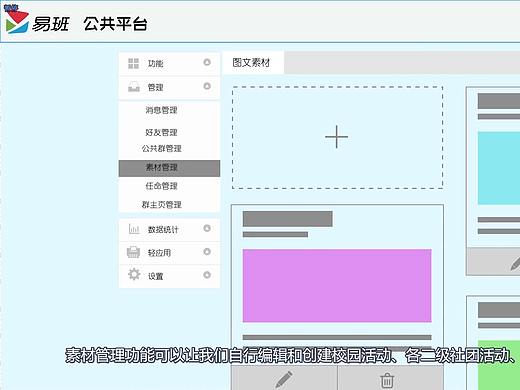This screenshot has width=520, height=390.
Task: Click the trash delete icon under pink card
Action: [x=387, y=380]
